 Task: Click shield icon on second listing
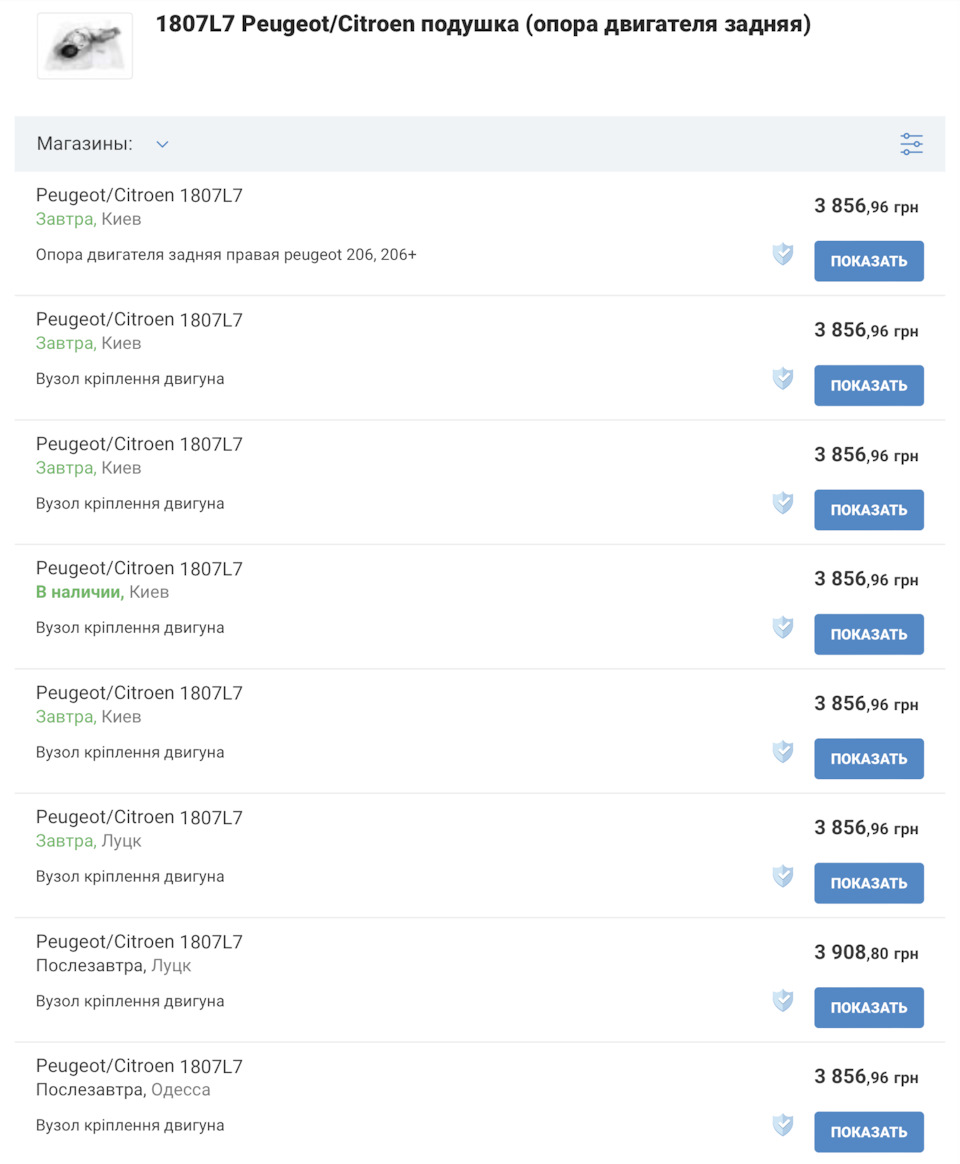point(783,378)
